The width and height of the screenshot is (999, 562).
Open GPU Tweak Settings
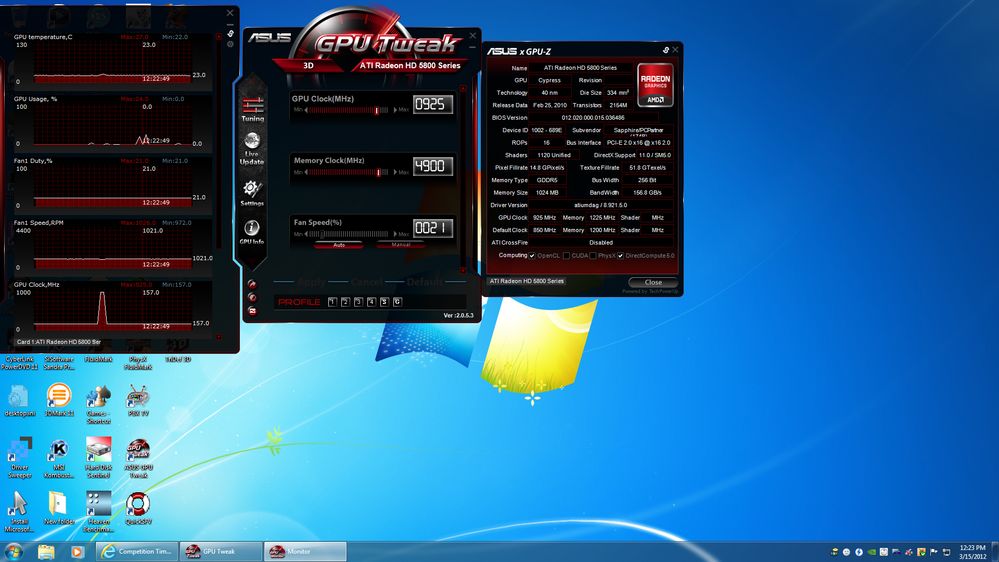coord(251,193)
